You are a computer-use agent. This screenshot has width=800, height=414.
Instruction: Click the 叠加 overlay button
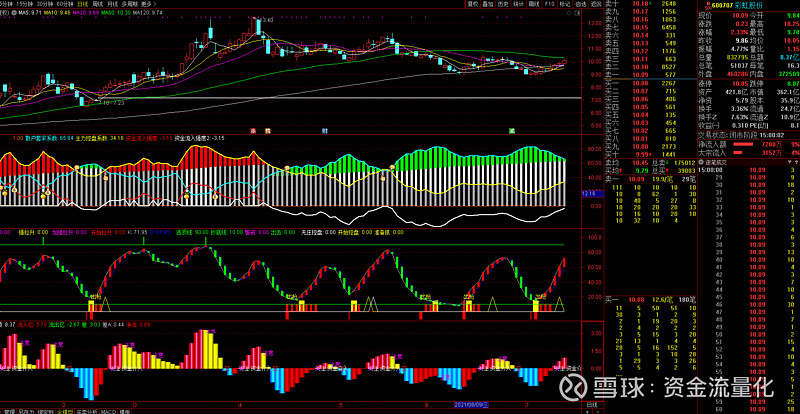(x=488, y=4)
